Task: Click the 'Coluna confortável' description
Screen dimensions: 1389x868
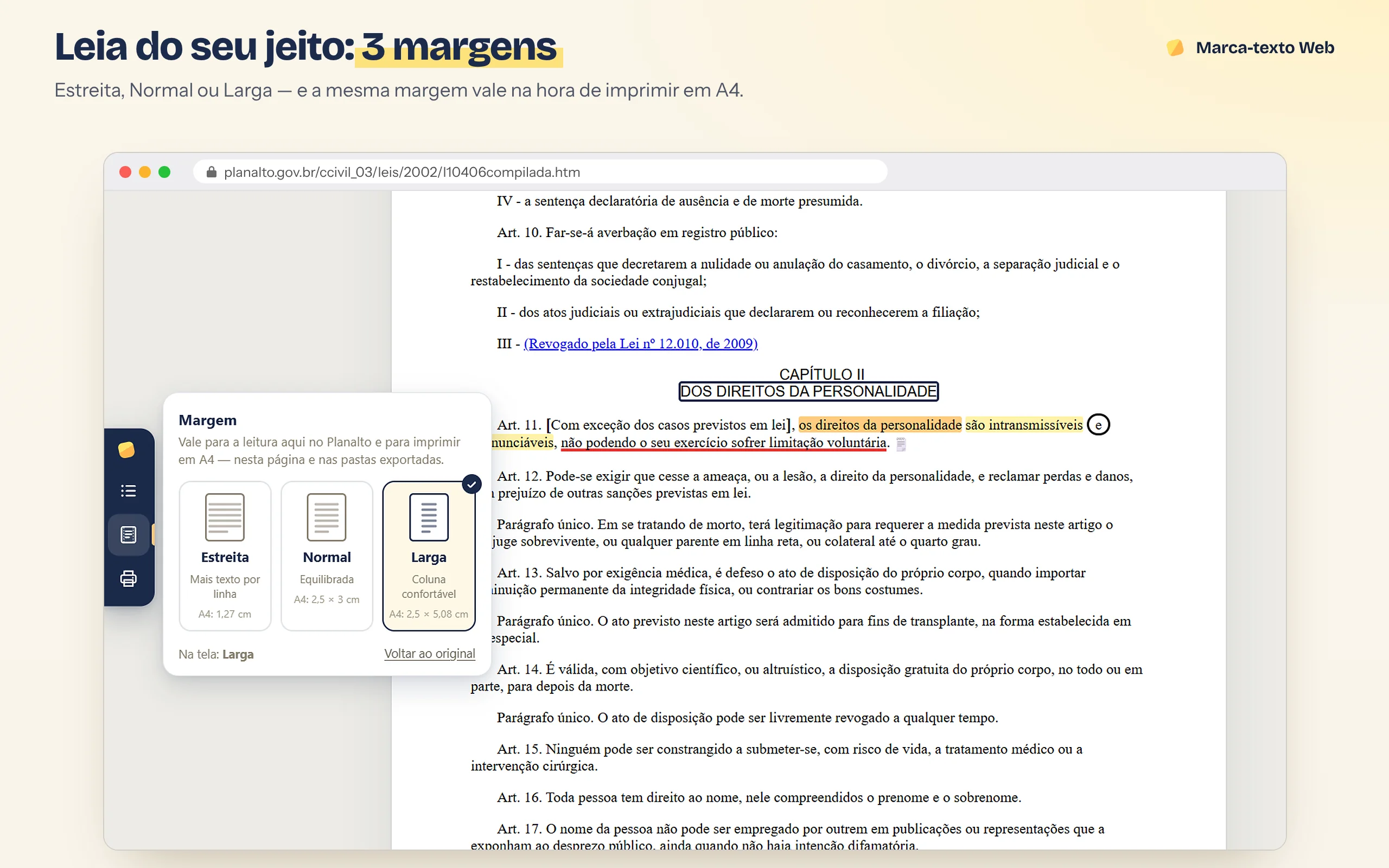Action: (429, 586)
